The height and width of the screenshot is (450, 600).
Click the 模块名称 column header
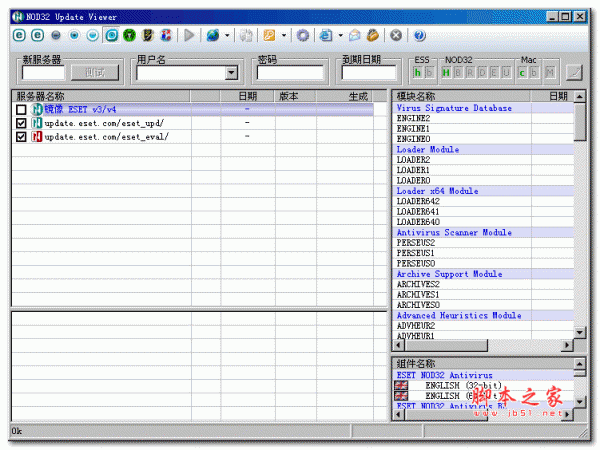(461, 96)
